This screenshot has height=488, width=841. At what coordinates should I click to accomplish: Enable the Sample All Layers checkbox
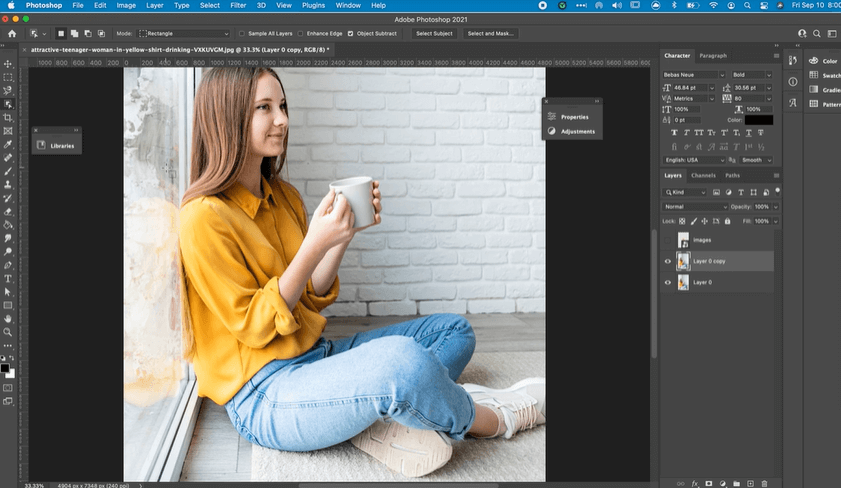point(242,33)
